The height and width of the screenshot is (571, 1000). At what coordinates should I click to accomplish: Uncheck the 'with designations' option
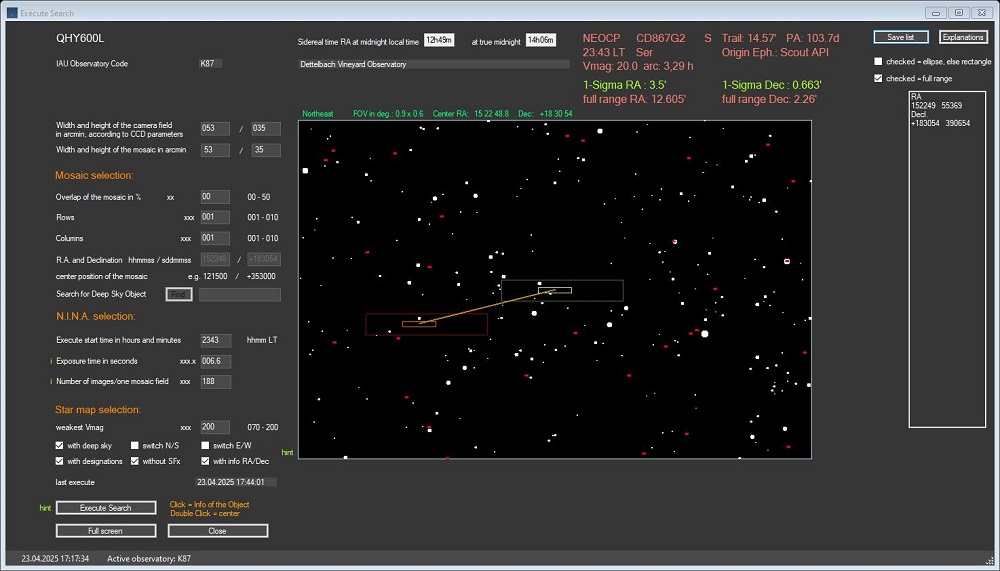click(60, 461)
